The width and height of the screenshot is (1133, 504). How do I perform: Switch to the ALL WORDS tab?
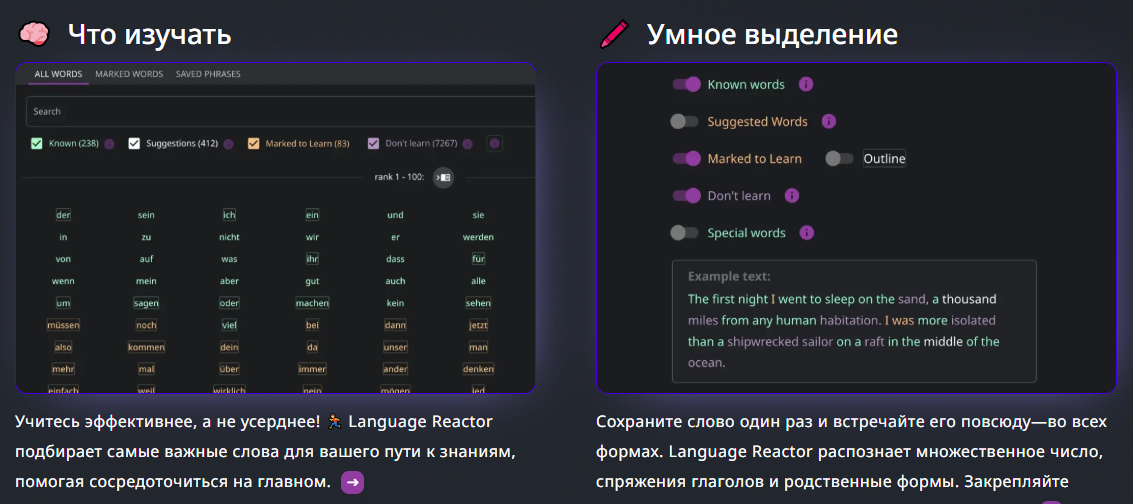click(59, 74)
